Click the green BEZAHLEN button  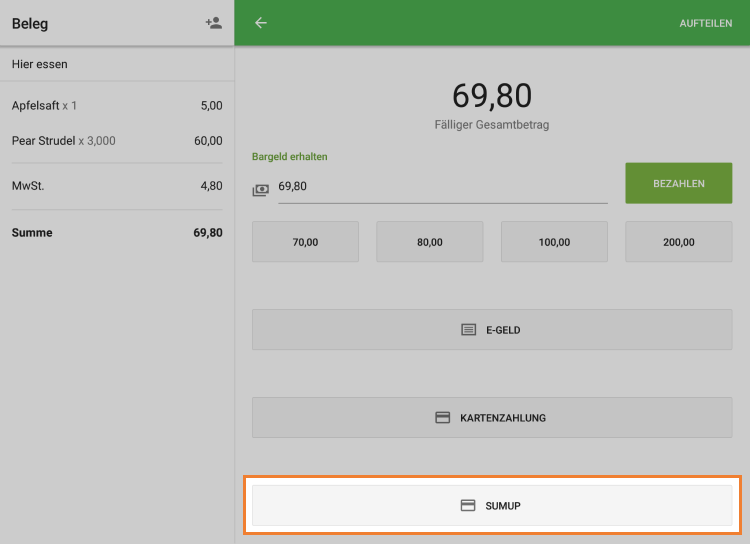click(678, 183)
